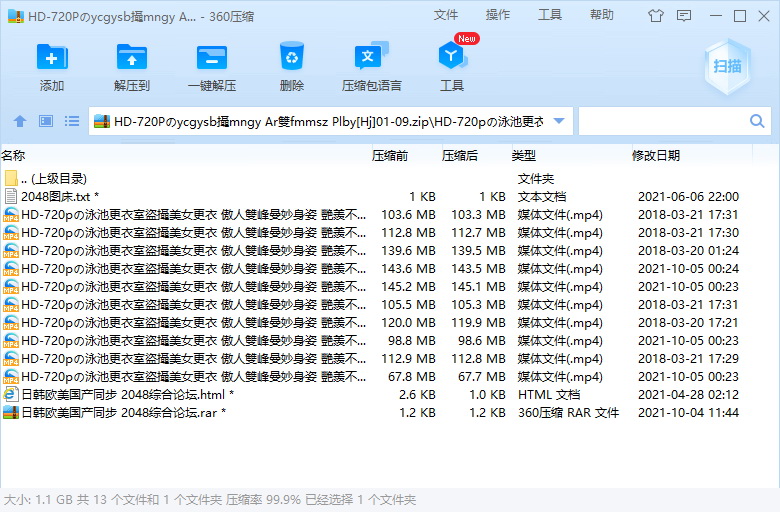Select the MP4 icon of the 103.6 MB file

tap(10, 214)
